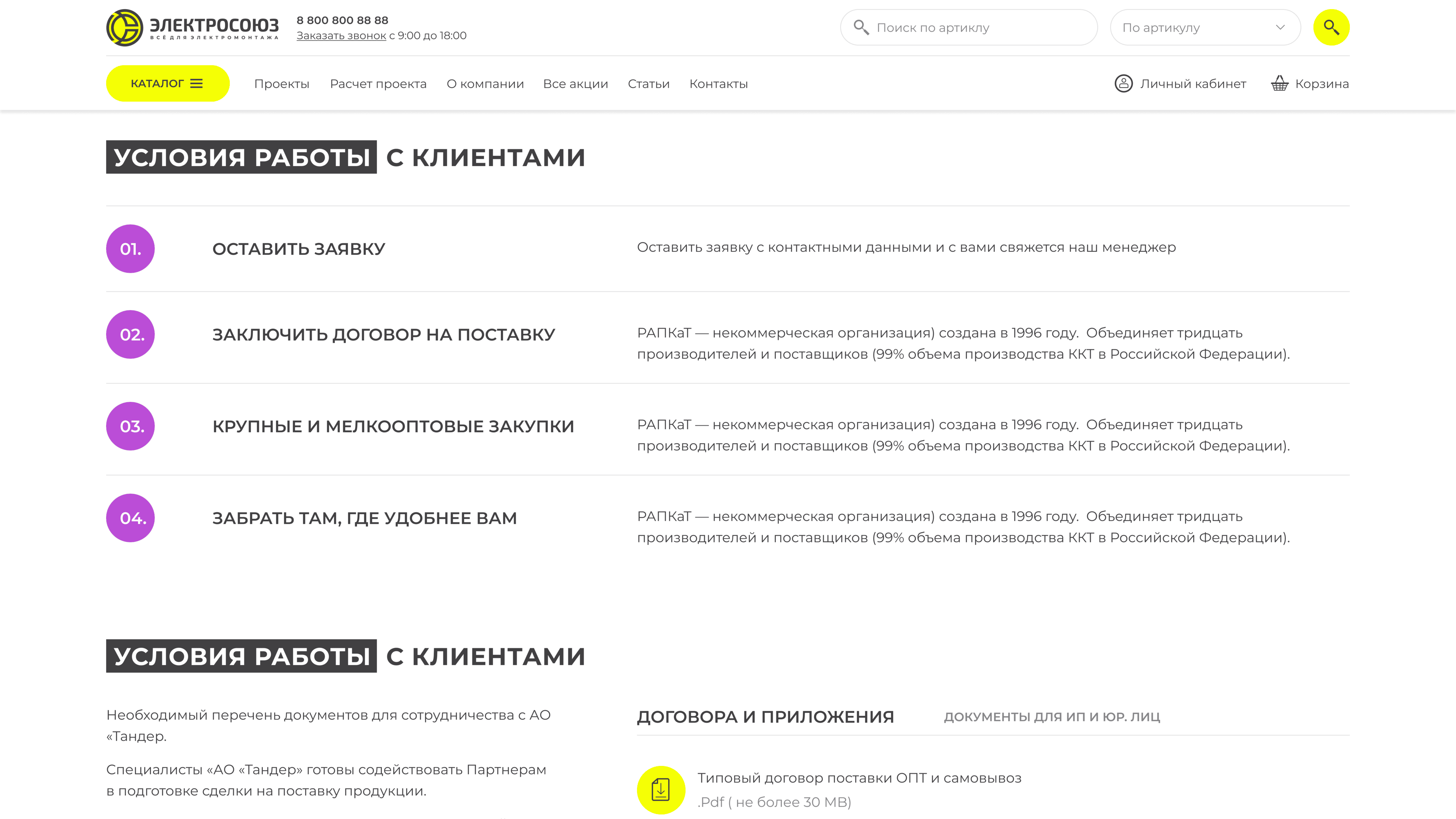Click the shopping basket icon

[x=1280, y=84]
